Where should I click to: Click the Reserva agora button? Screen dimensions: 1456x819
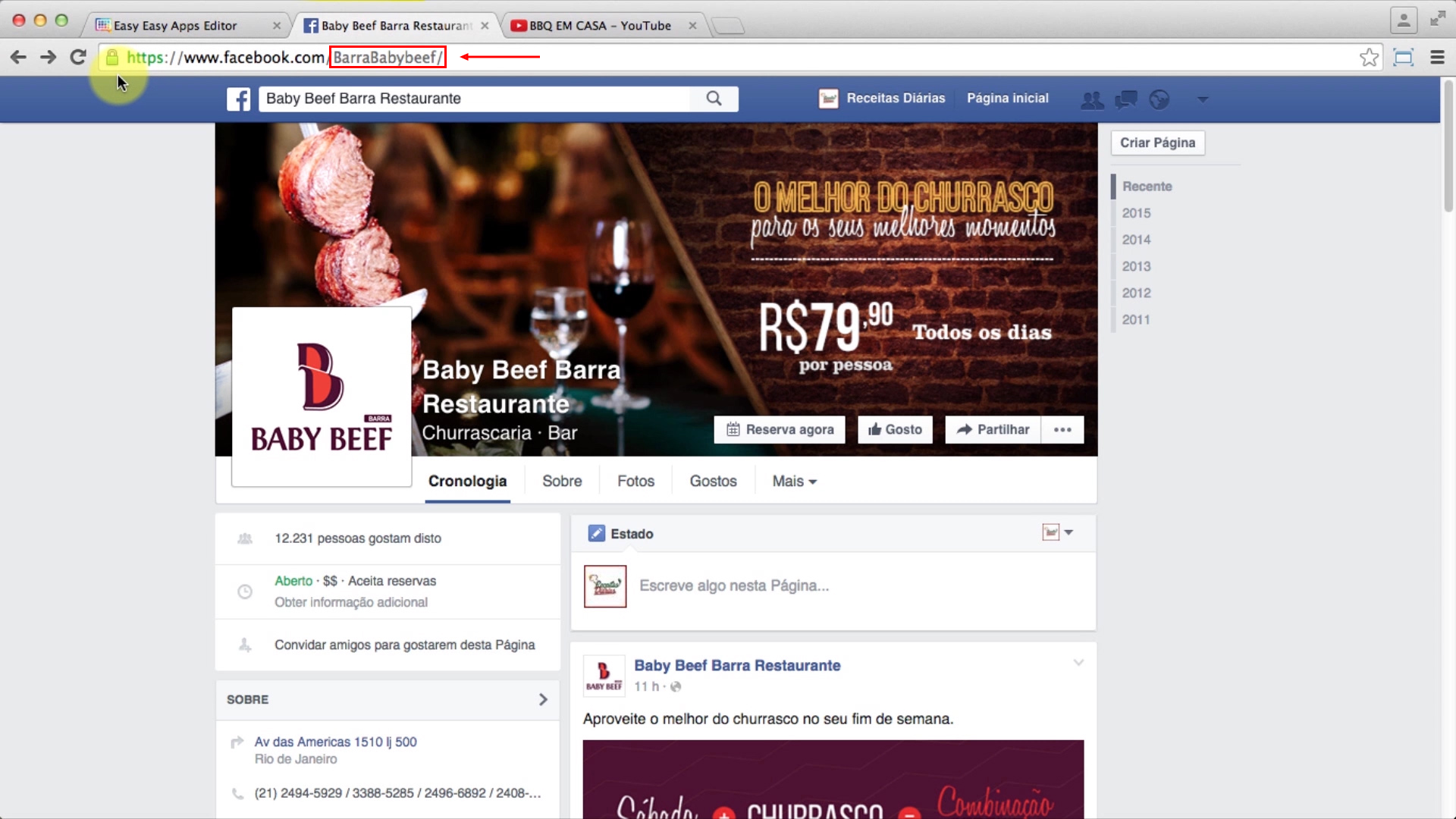[780, 429]
